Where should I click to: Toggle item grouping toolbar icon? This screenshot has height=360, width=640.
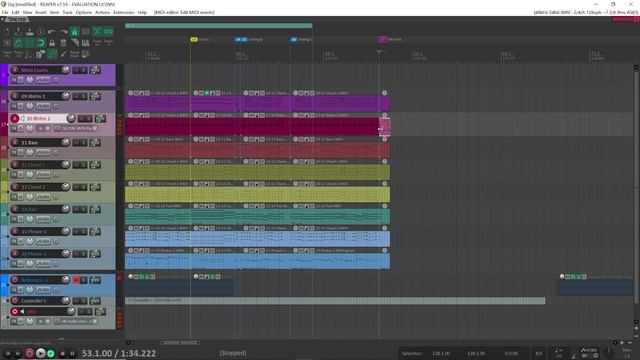pyautogui.click(x=108, y=31)
